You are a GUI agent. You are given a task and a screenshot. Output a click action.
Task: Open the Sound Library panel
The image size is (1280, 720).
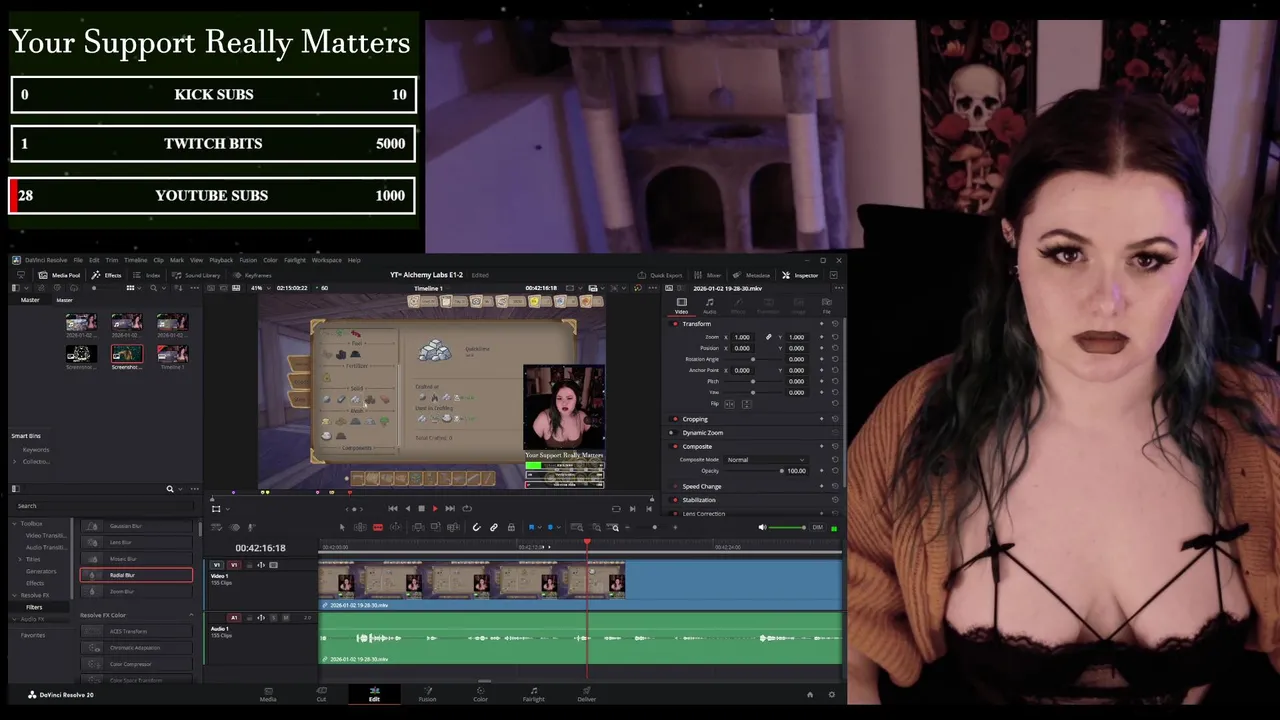[196, 275]
